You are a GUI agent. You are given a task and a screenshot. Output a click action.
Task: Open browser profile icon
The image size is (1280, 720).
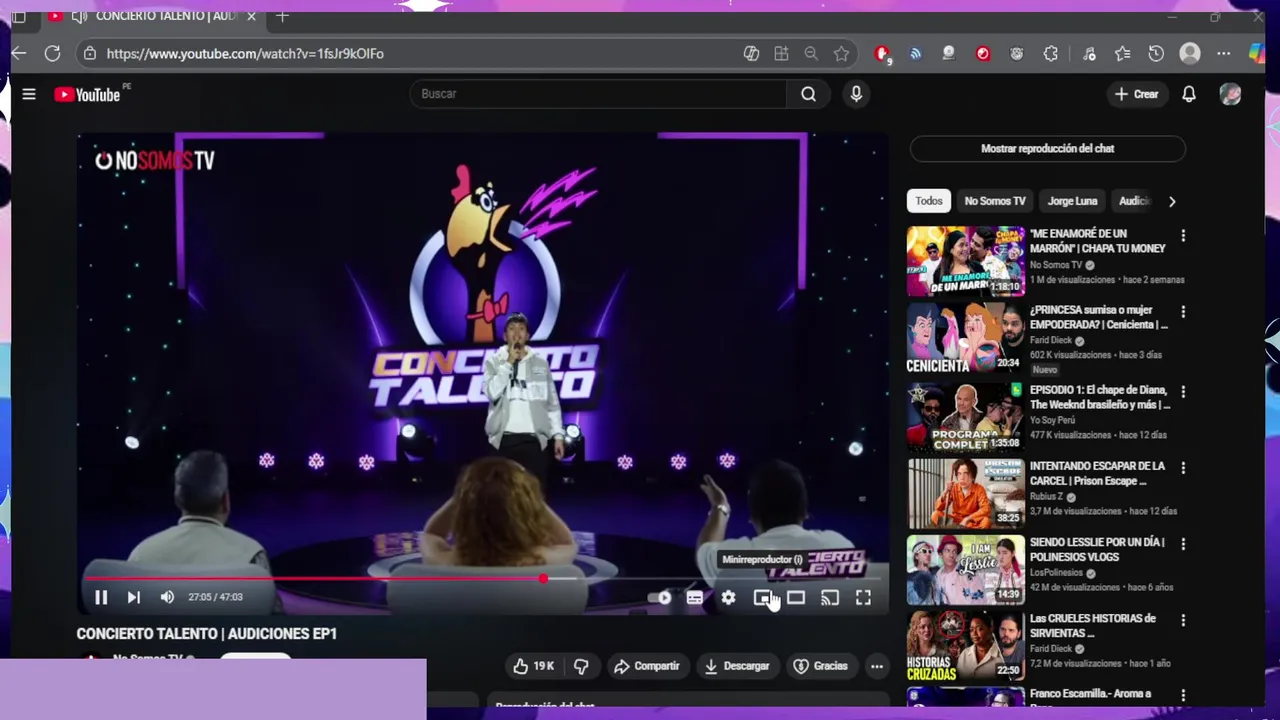1190,54
